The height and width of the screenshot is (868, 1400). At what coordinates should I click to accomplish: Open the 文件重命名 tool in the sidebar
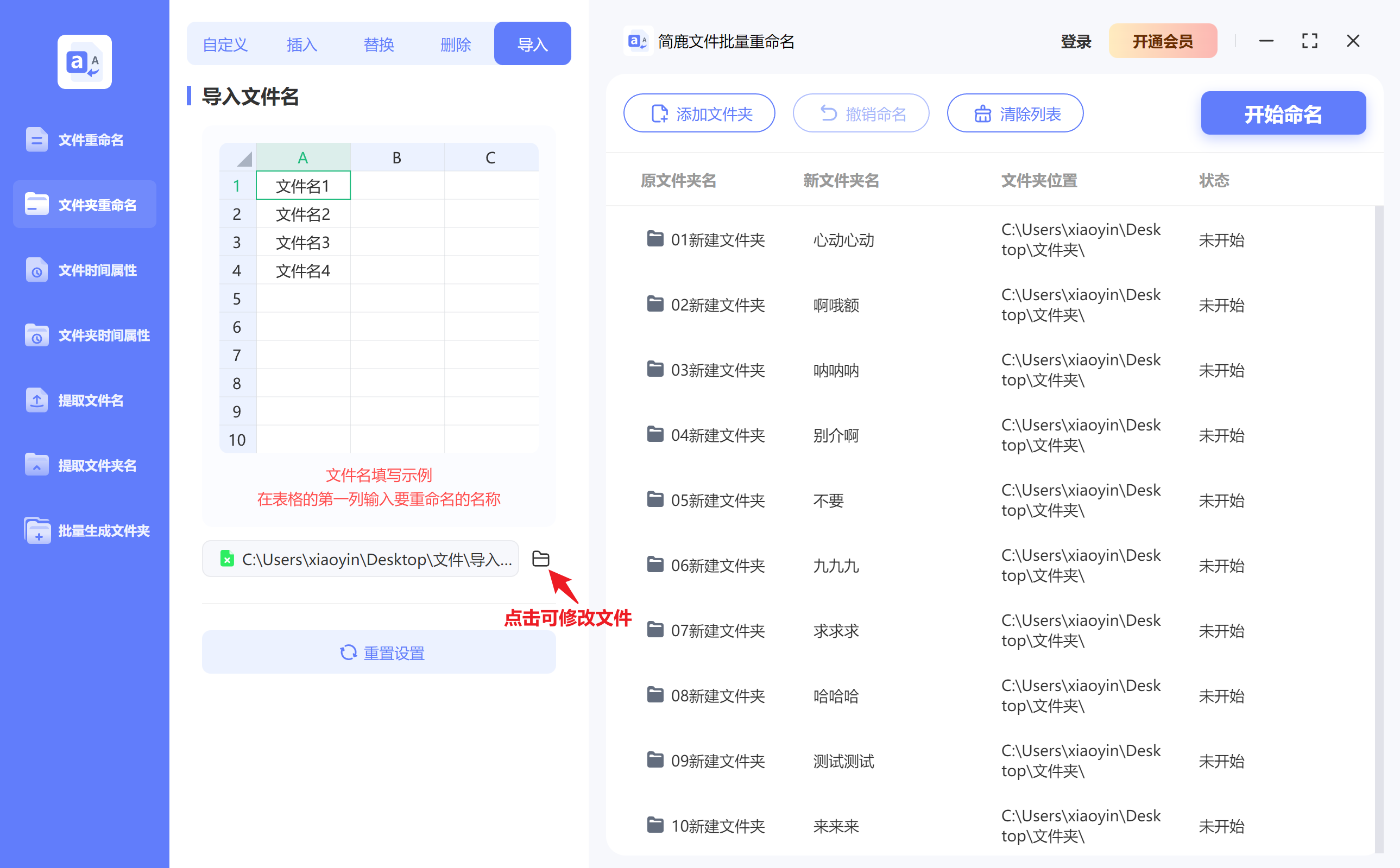(x=84, y=139)
